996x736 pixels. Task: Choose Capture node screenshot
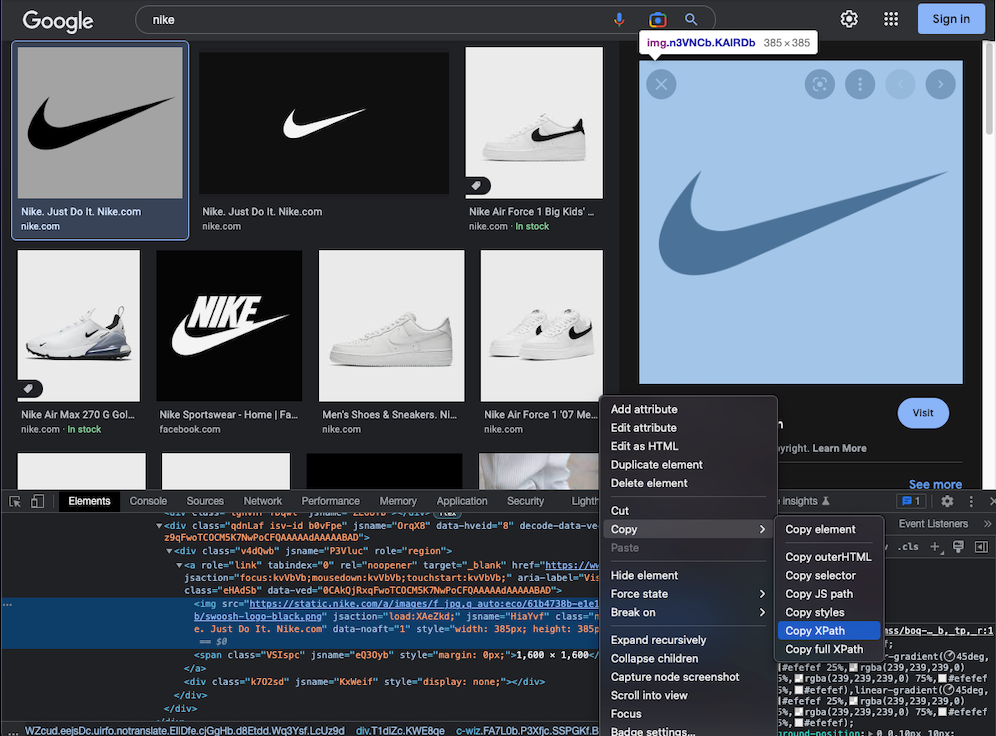tap(688, 677)
